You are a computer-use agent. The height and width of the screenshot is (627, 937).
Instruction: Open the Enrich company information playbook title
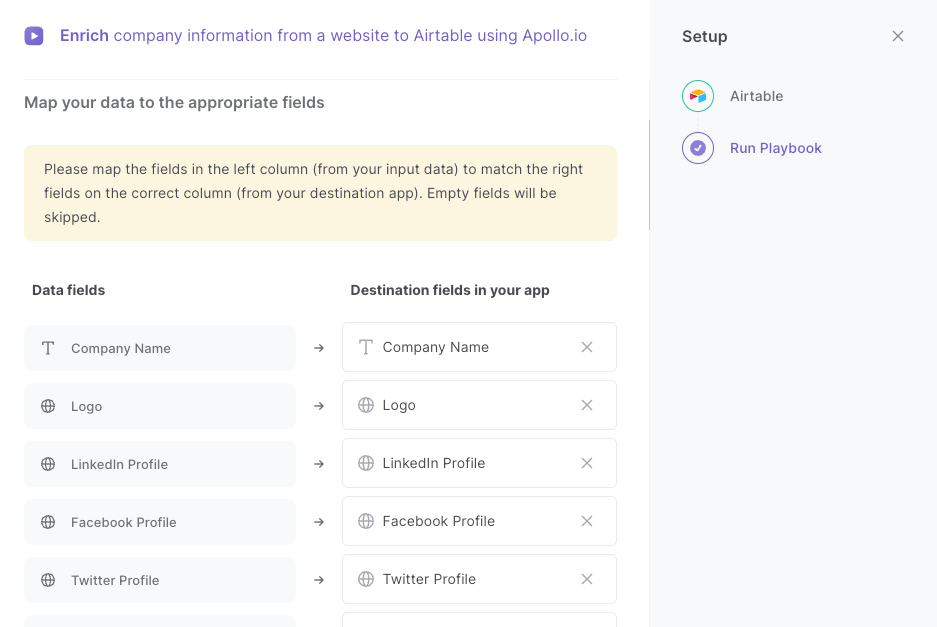pos(323,36)
